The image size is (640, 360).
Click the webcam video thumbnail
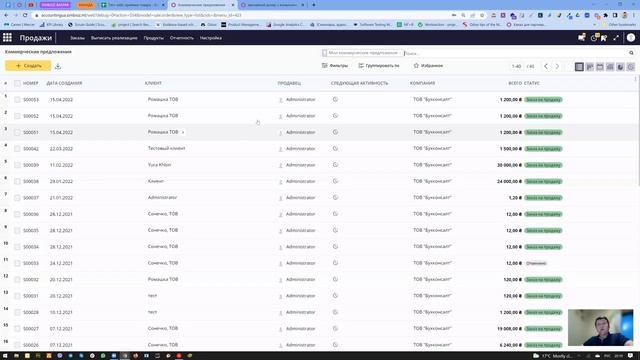600,327
